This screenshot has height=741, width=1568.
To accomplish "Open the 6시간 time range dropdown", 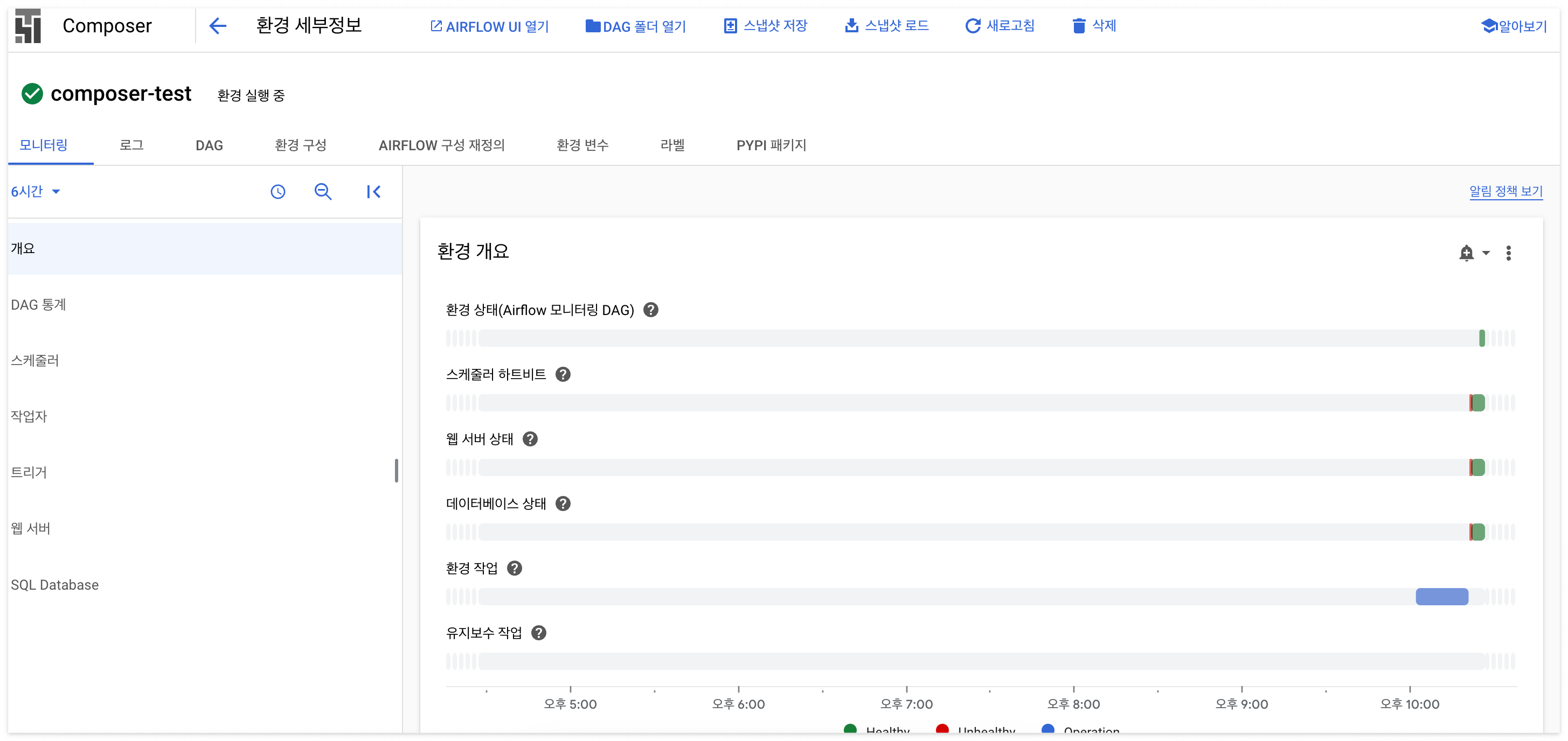I will pyautogui.click(x=36, y=192).
